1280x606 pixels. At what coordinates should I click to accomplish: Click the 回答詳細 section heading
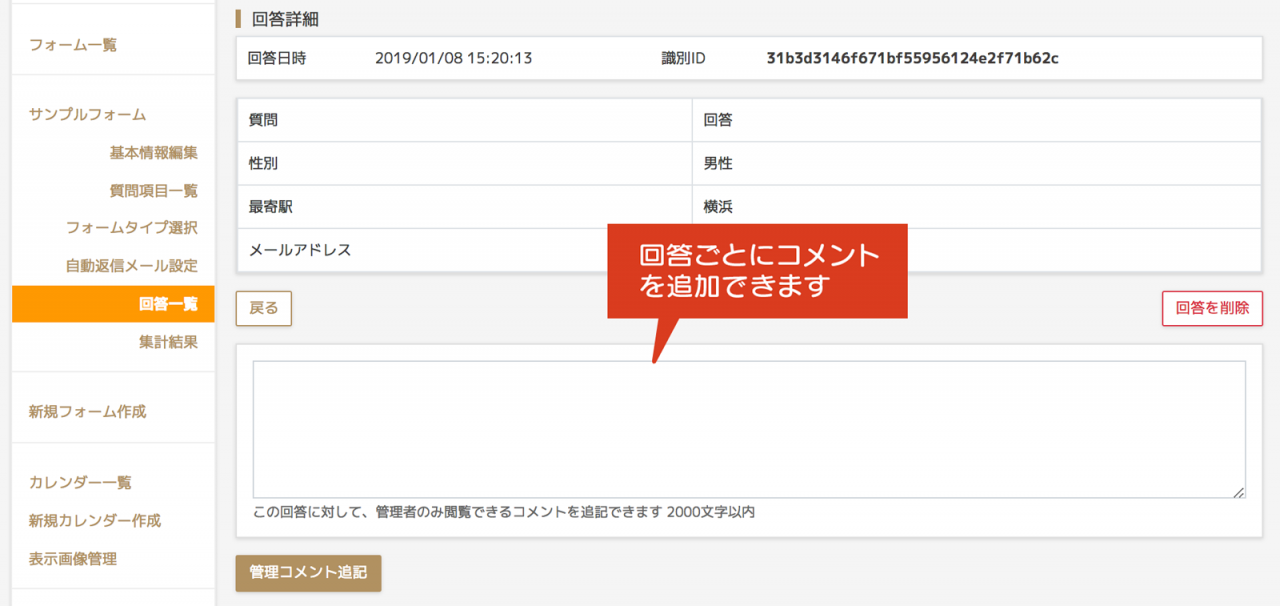click(x=286, y=19)
